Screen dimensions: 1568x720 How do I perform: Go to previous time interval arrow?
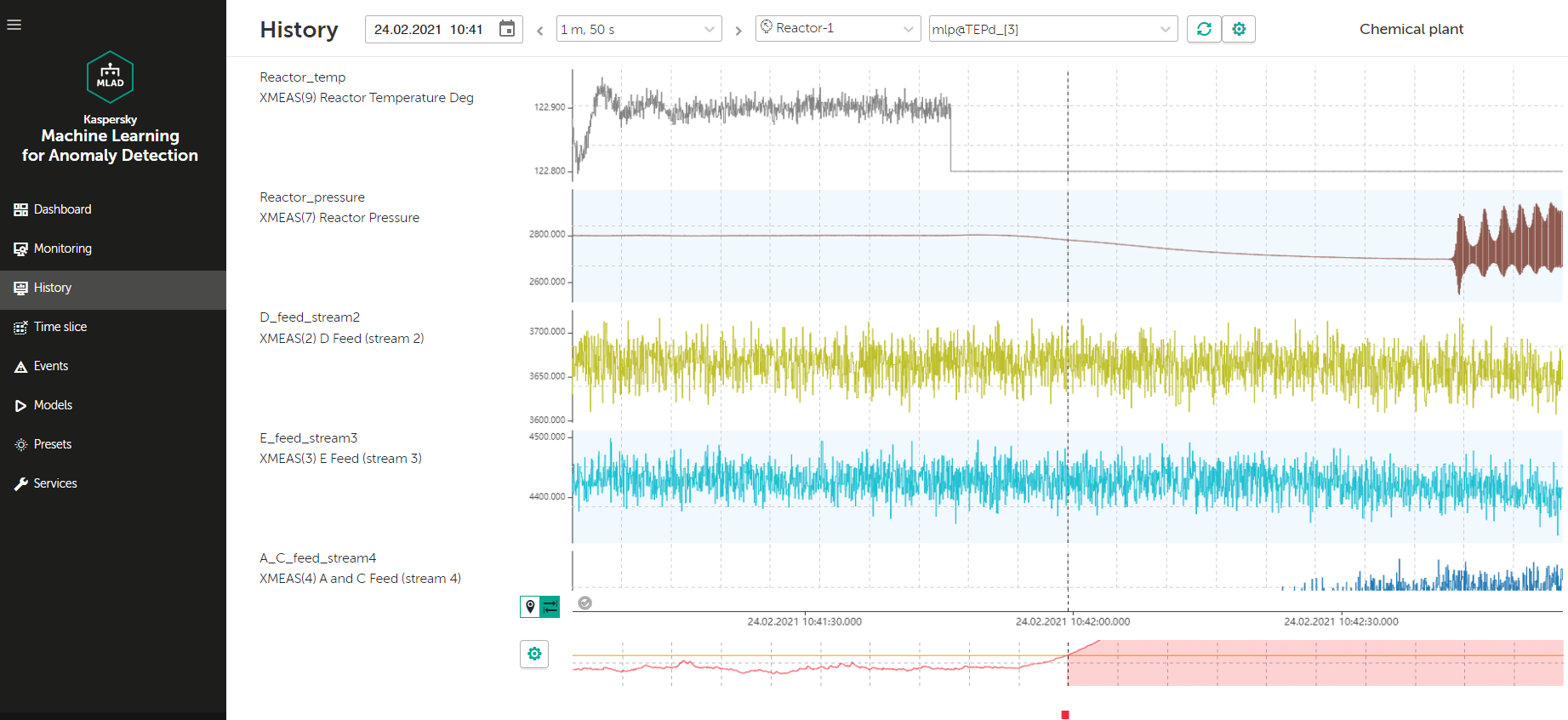point(540,31)
